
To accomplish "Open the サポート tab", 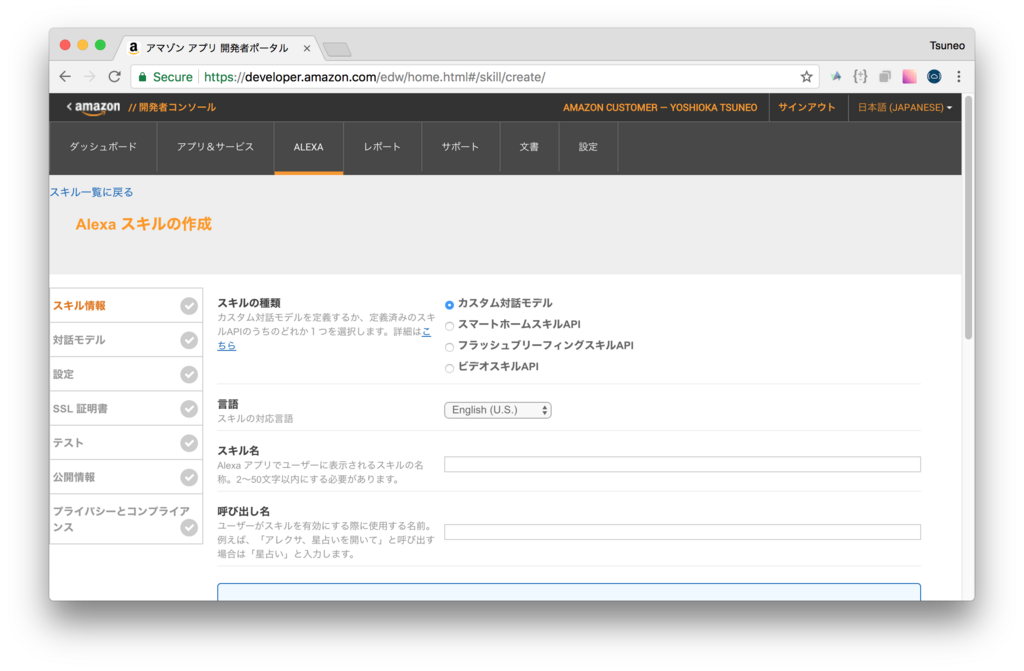I will tap(460, 147).
